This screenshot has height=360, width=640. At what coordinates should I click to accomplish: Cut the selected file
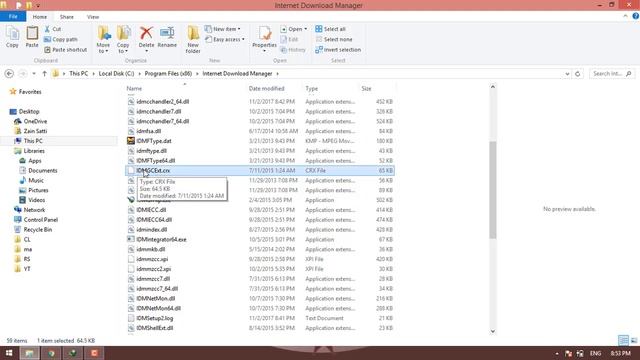[53, 29]
